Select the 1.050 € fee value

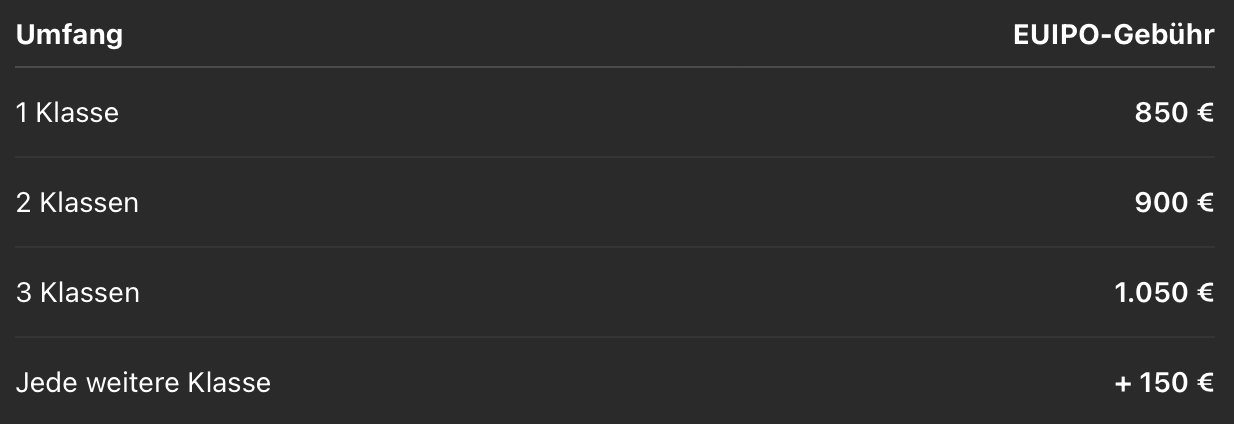point(1164,293)
